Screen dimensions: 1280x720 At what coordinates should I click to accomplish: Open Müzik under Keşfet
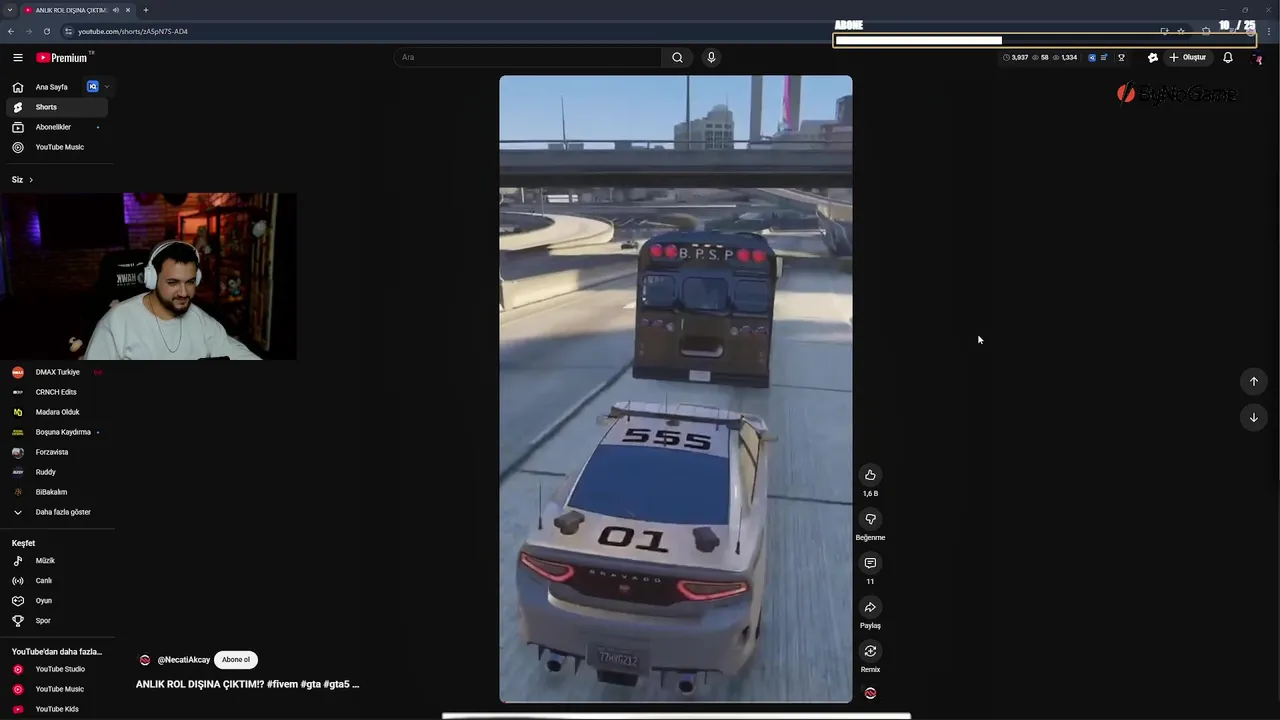point(58,561)
